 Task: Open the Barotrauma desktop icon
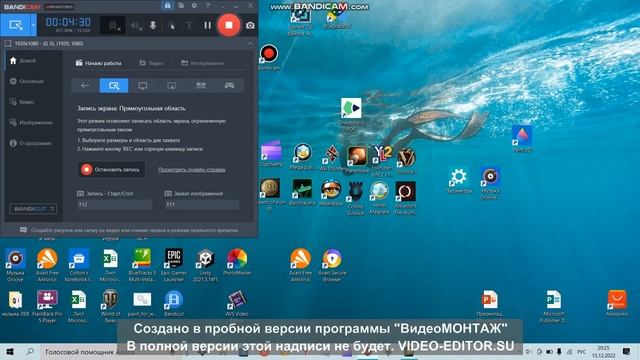pos(302,191)
